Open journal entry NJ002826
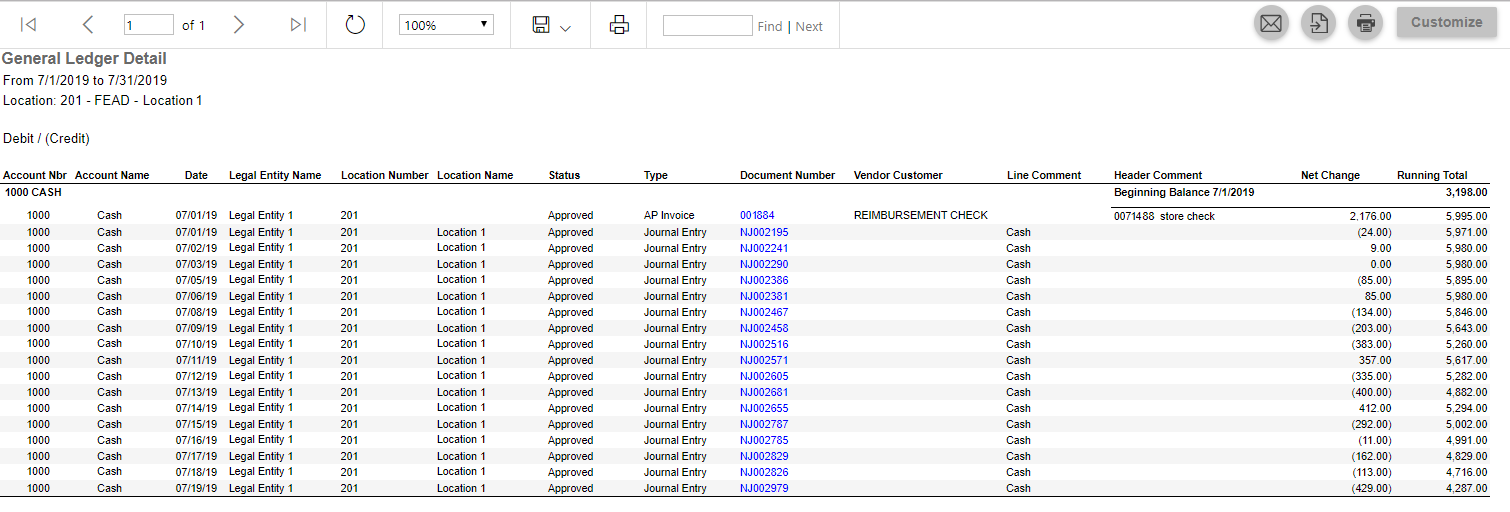This screenshot has height=512, width=1510. [764, 472]
